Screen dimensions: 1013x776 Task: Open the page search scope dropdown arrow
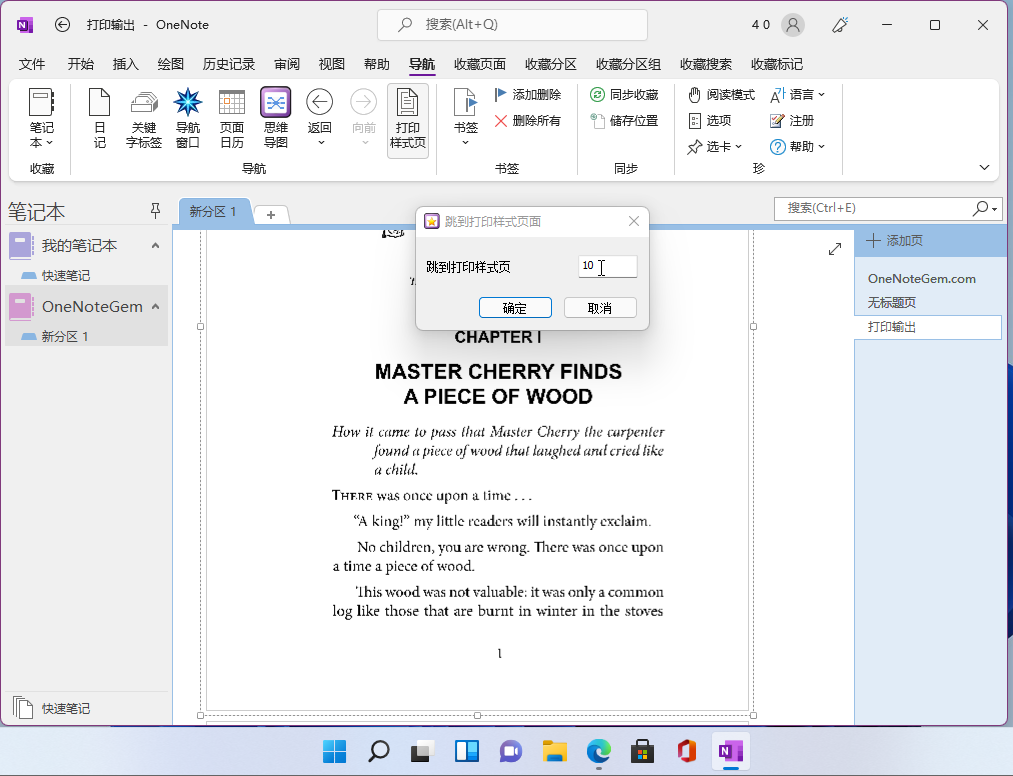point(995,209)
